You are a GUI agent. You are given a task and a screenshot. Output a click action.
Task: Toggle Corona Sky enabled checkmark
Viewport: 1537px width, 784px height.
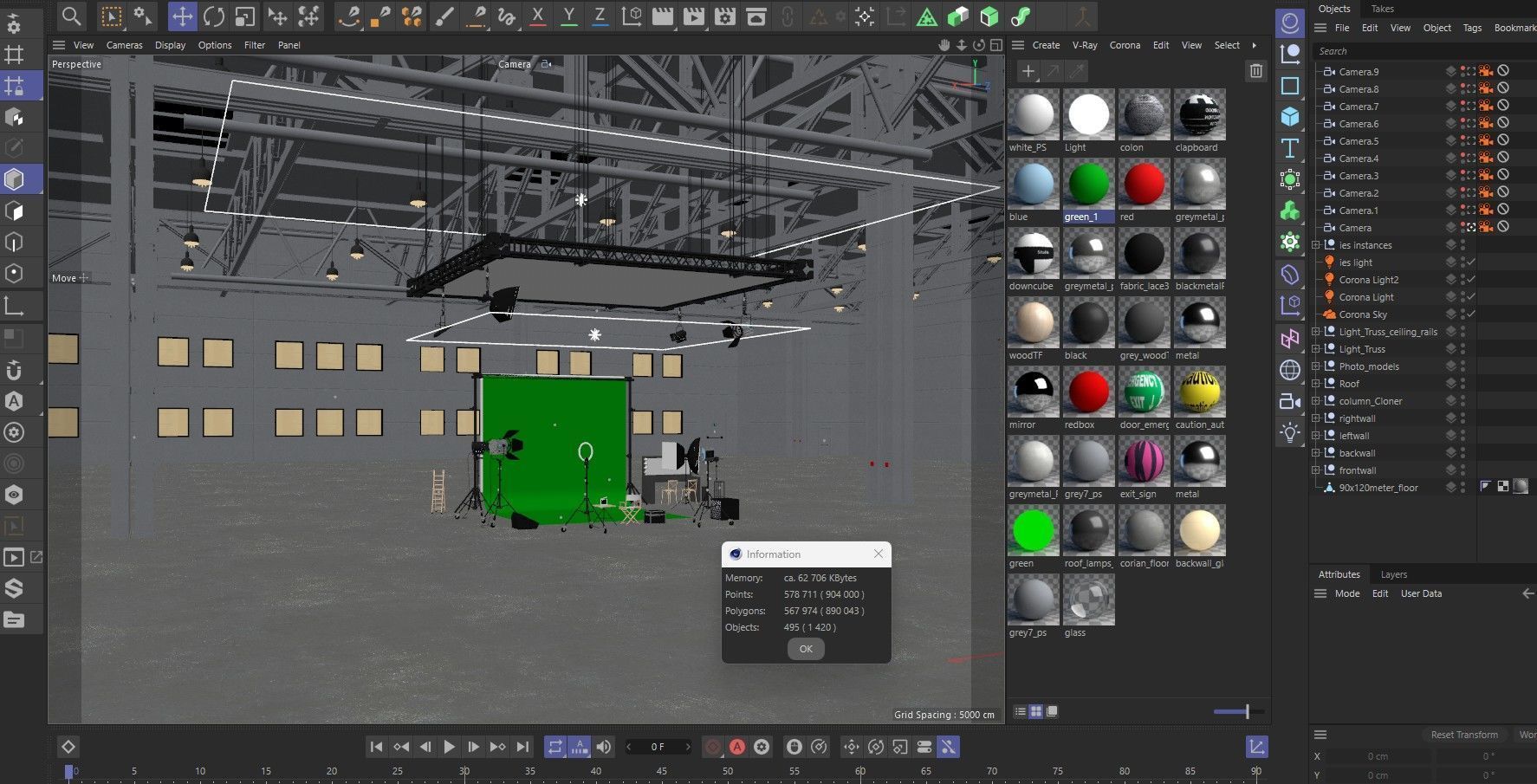(x=1471, y=314)
